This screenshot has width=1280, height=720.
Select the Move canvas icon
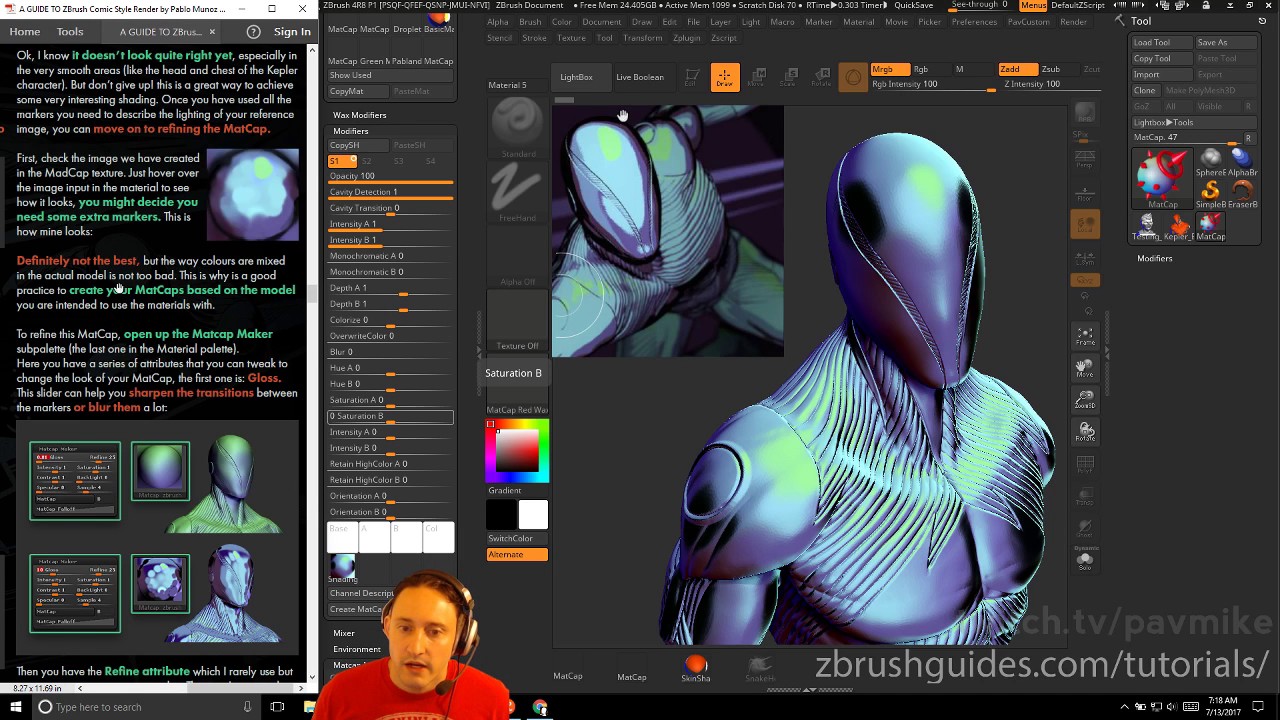[1085, 369]
